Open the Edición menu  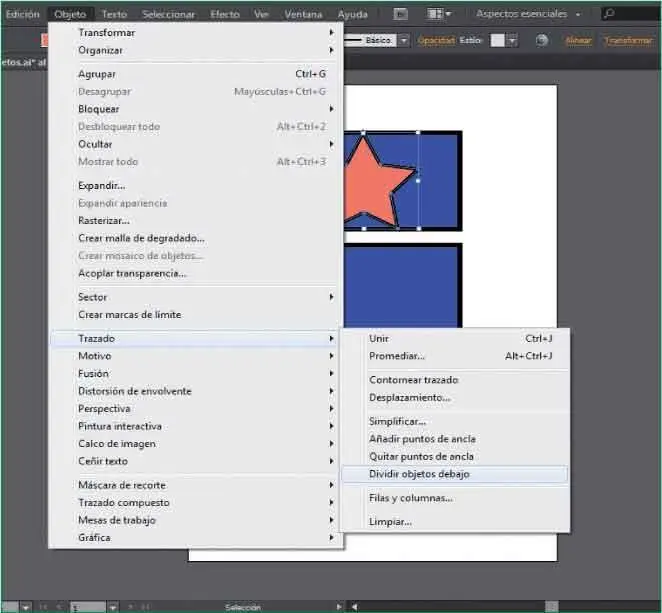coord(23,14)
